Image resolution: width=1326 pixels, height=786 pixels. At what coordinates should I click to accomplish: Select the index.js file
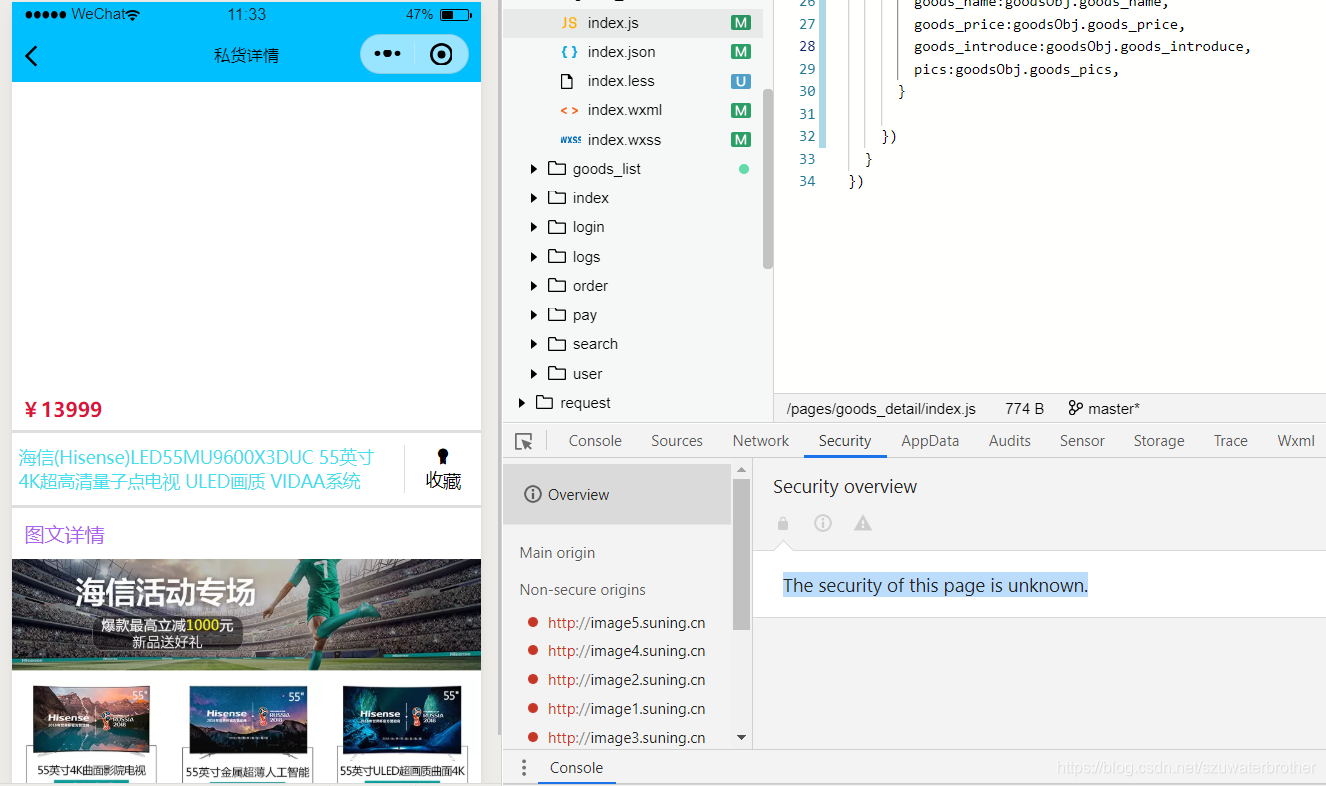[633, 23]
